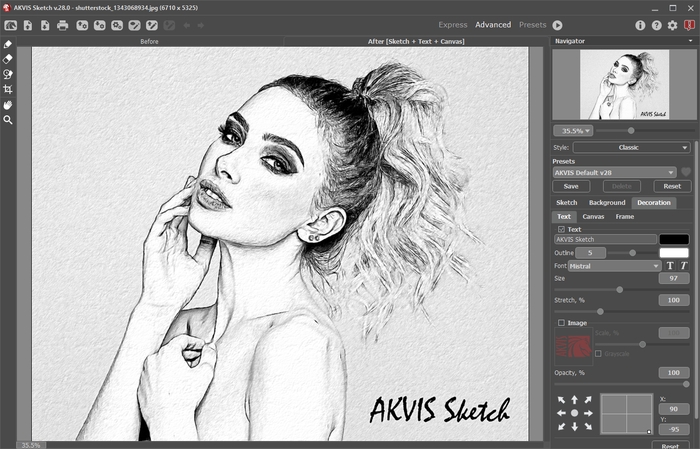This screenshot has height=449, width=700.
Task: Load guiding lines with the arrow-pencil icon
Action: click(152, 25)
